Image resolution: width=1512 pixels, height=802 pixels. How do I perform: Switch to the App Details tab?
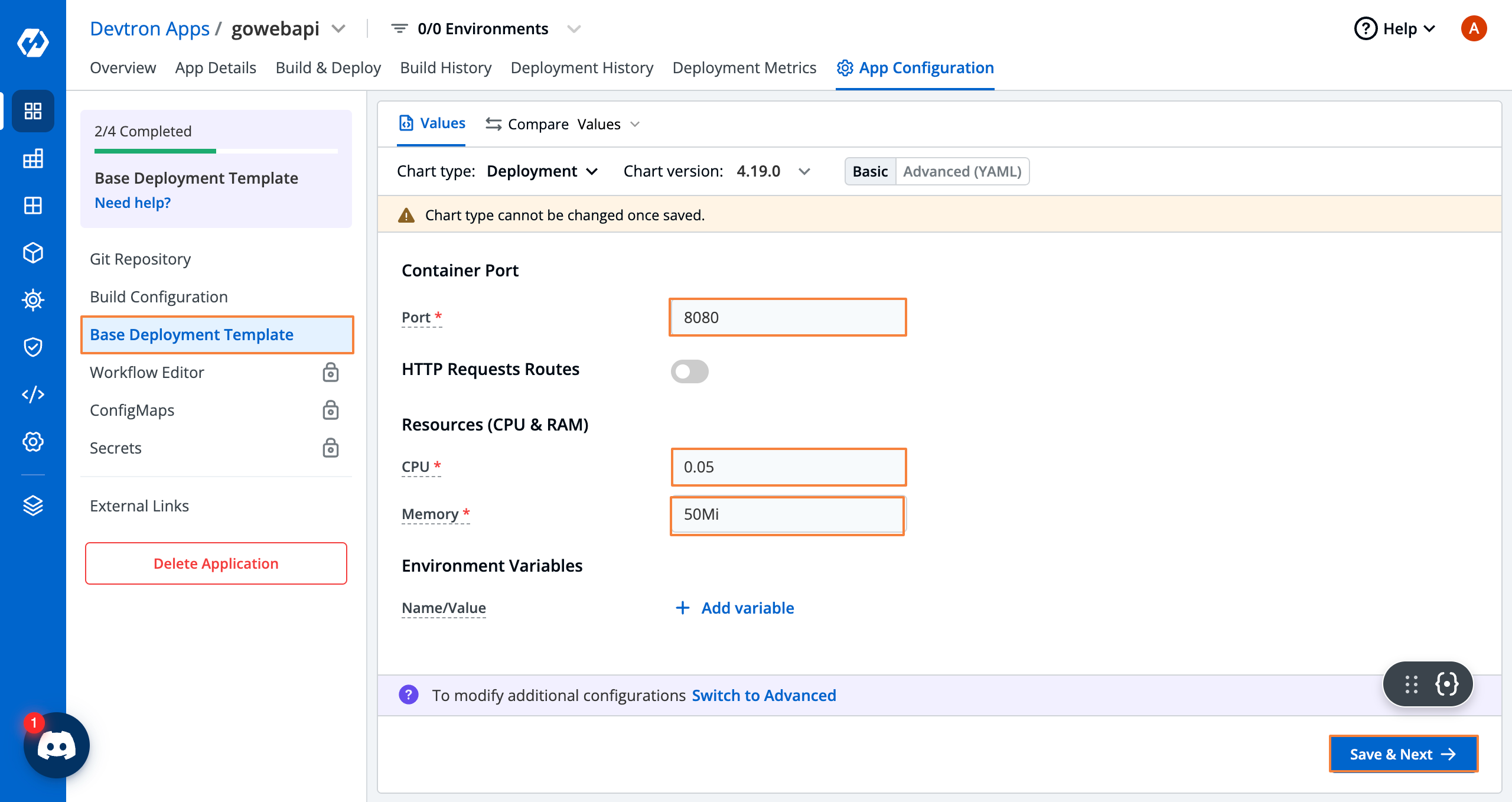coord(216,68)
